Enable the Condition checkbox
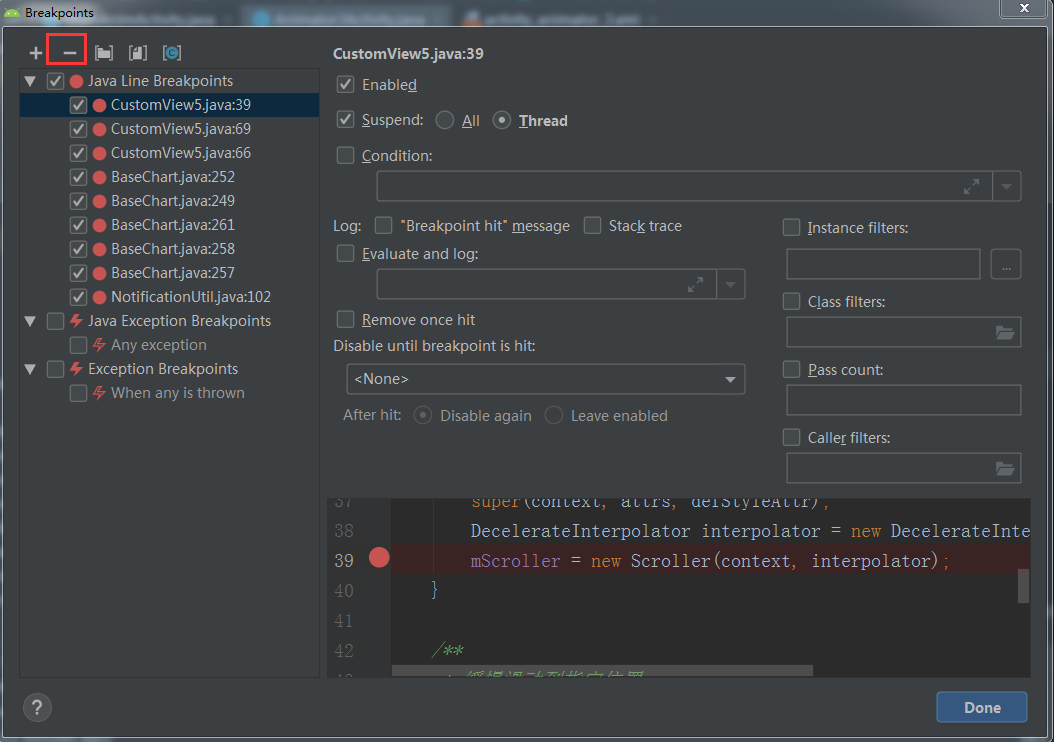The image size is (1054, 742). coord(346,155)
